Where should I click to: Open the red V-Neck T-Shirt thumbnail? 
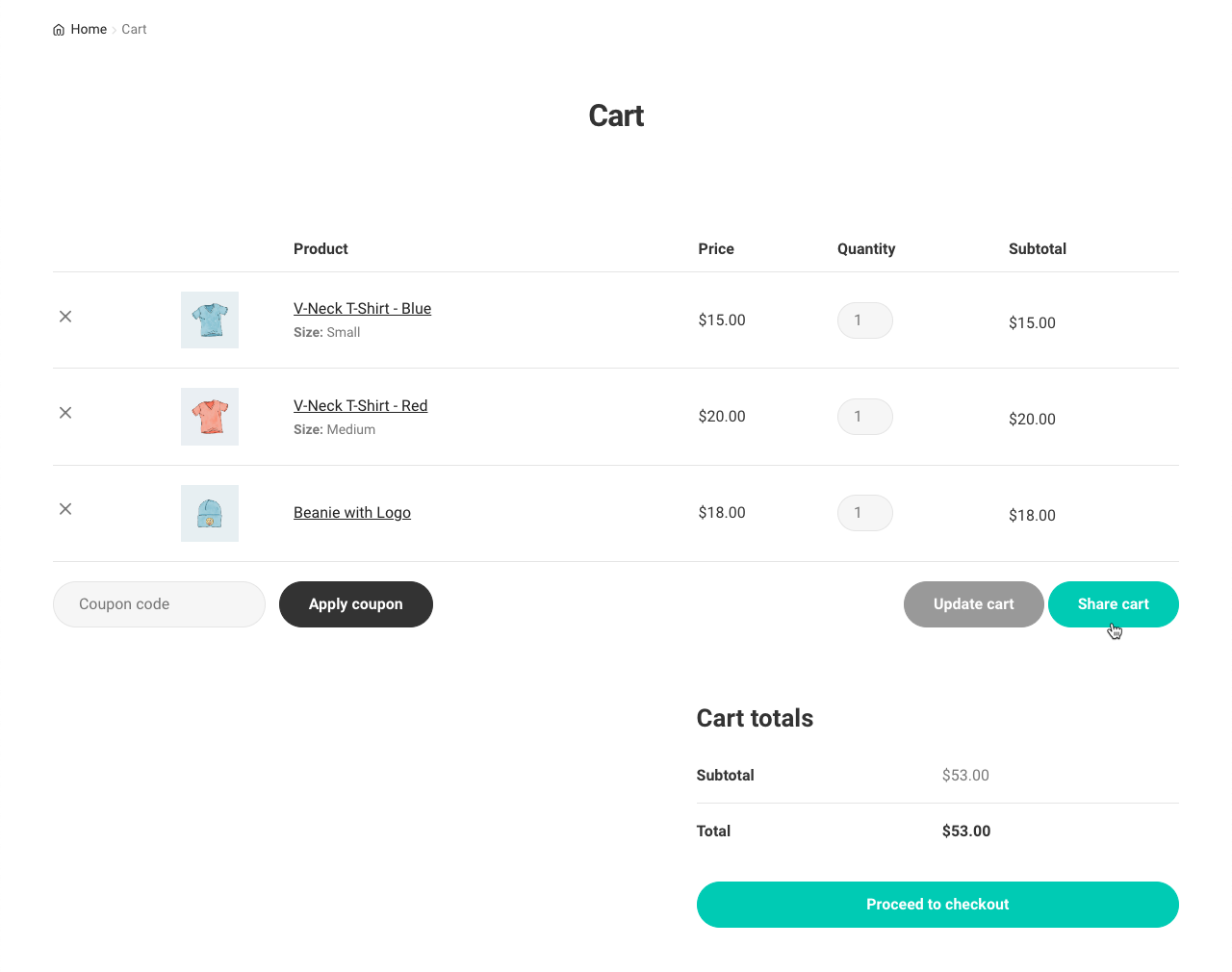coord(210,417)
